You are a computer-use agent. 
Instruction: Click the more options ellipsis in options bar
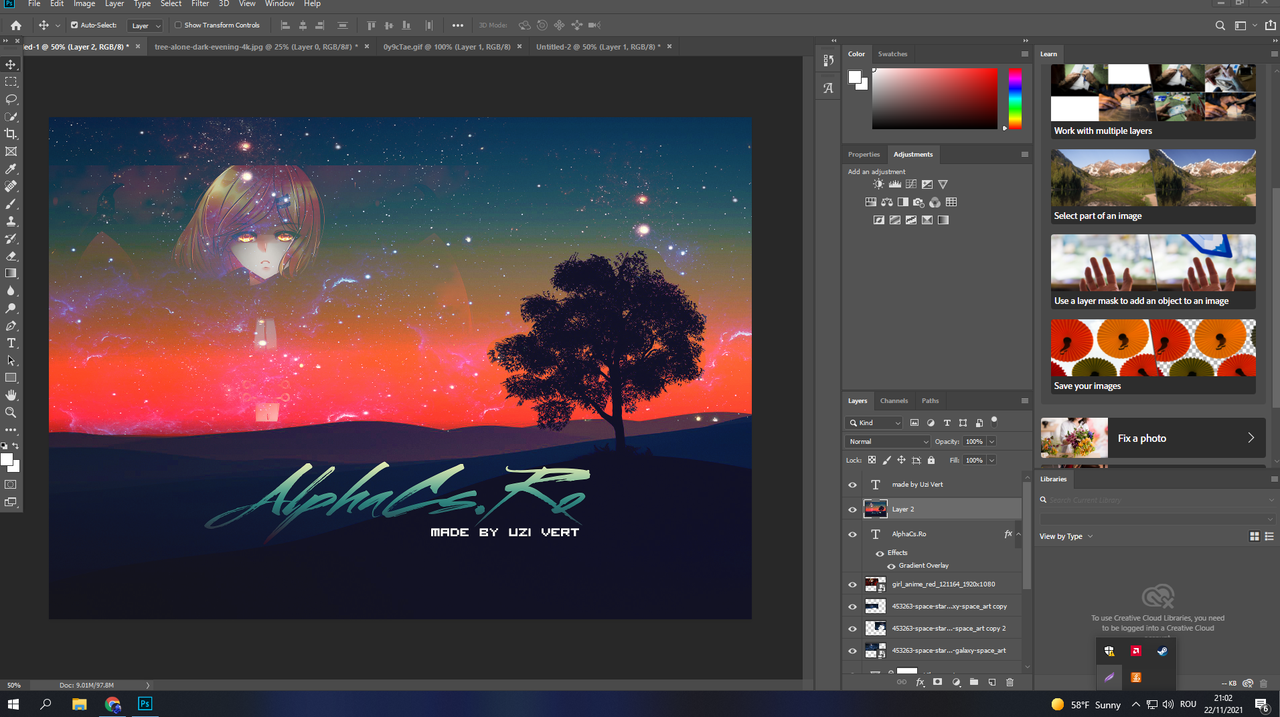(x=458, y=25)
